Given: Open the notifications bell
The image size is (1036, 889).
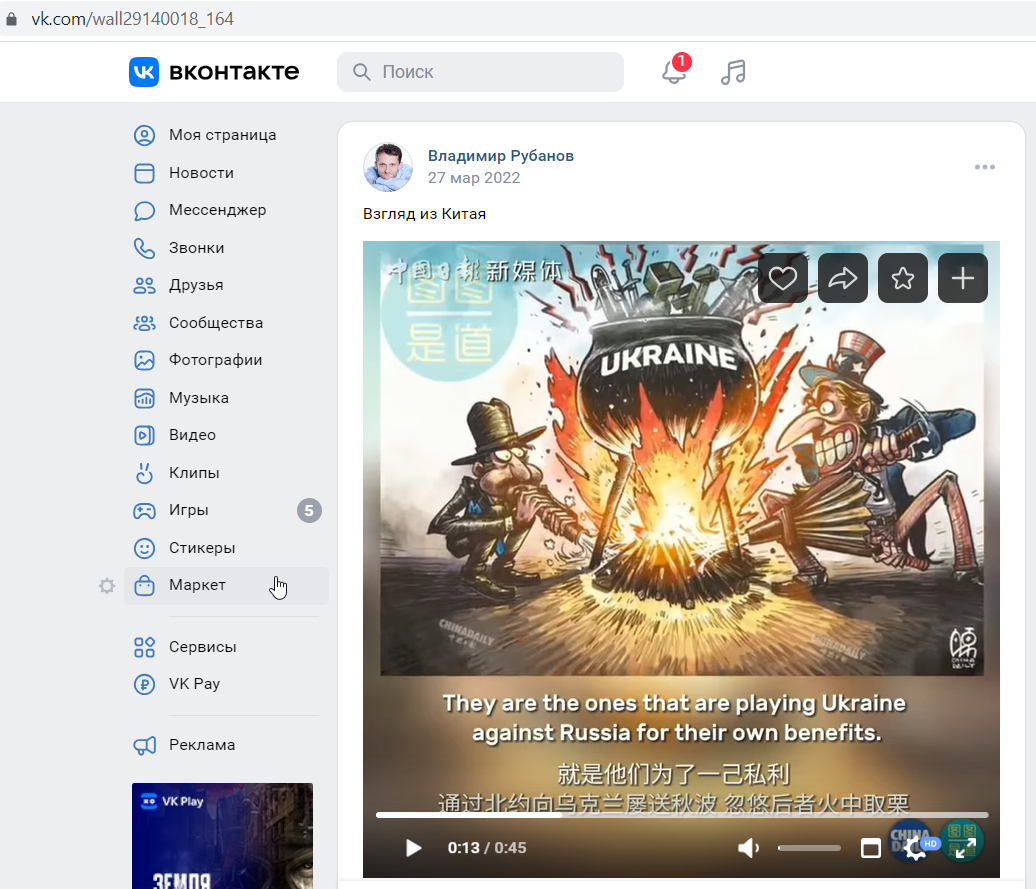Looking at the screenshot, I should point(675,71).
